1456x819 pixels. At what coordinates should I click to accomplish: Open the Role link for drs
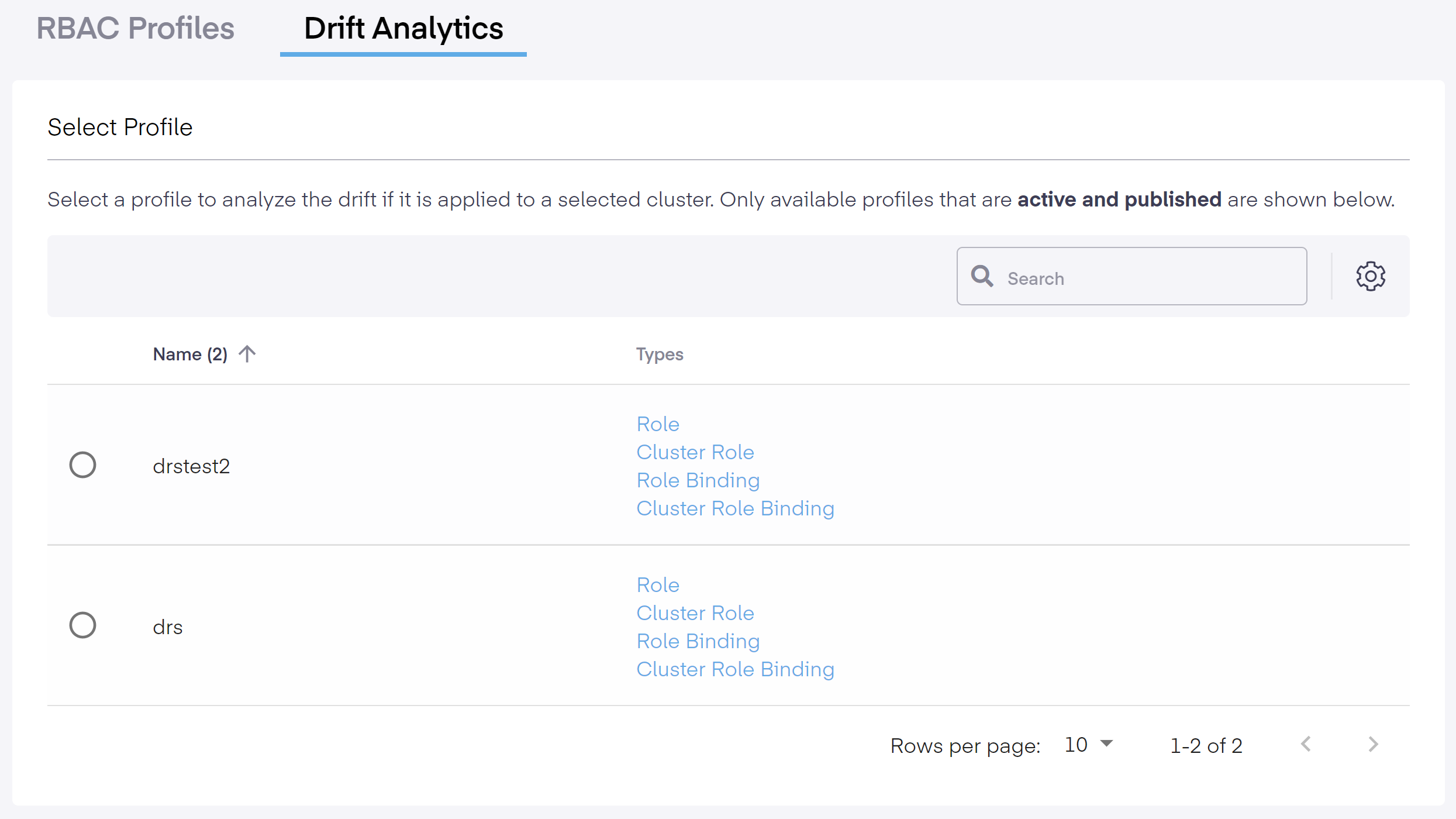point(658,585)
